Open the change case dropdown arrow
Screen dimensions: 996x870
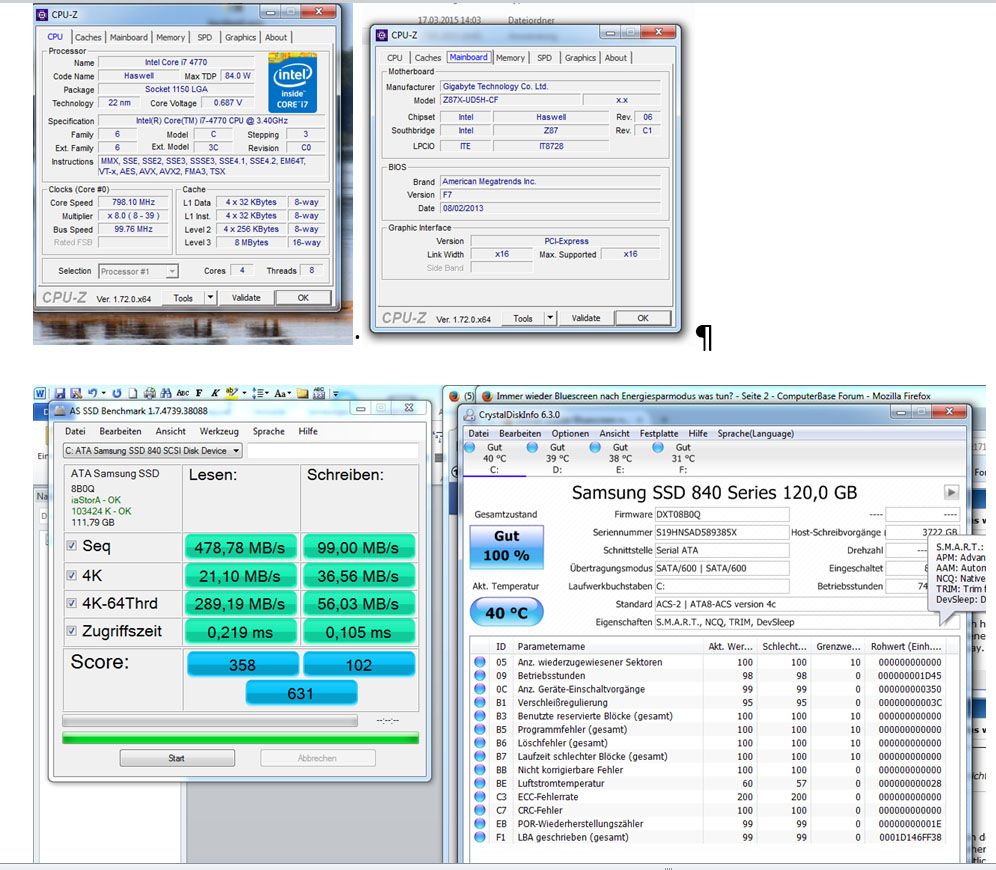[x=290, y=394]
